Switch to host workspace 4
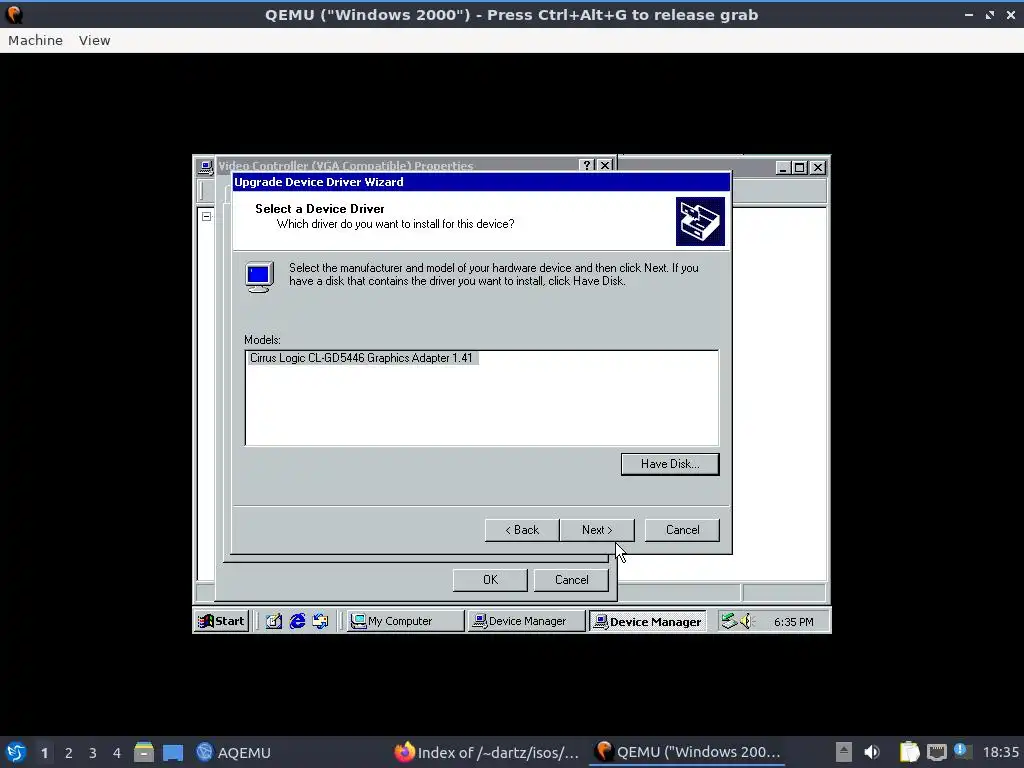Screen dimensions: 1024x768 tap(117, 753)
